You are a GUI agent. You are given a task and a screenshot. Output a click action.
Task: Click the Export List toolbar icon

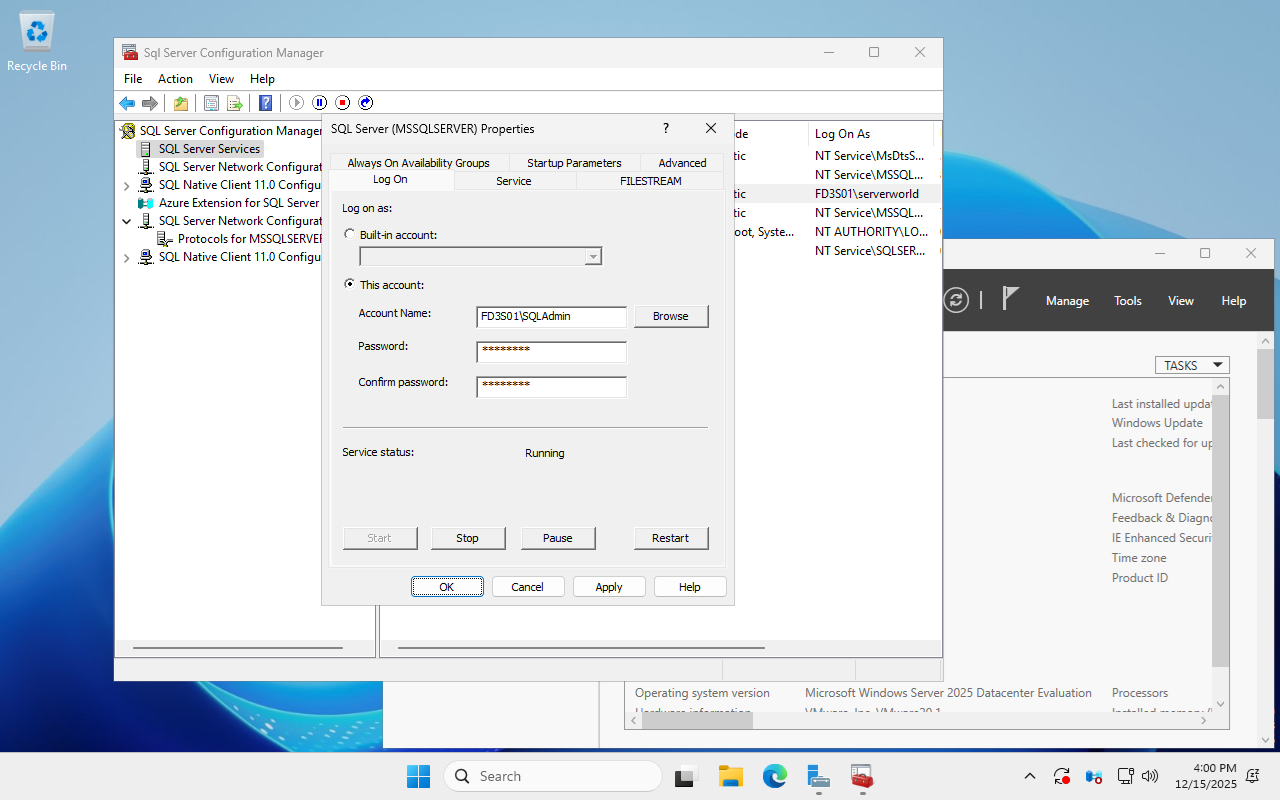click(x=235, y=103)
